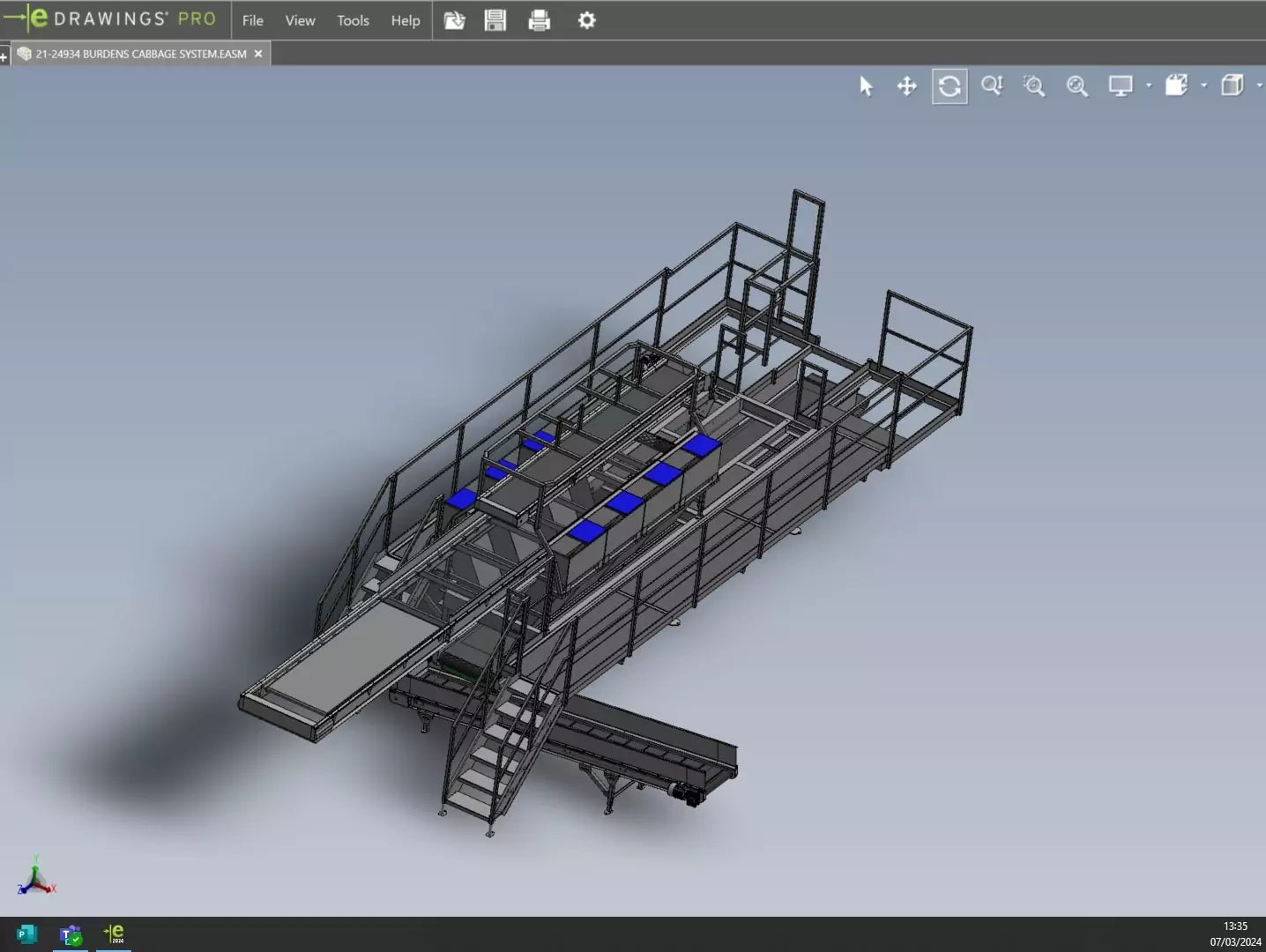
Task: Choose the Select arrow tool
Action: point(866,86)
